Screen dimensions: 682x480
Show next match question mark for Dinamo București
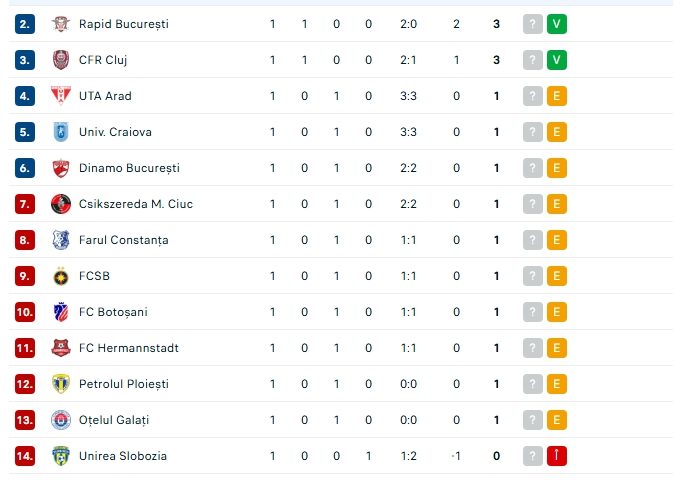[532, 168]
